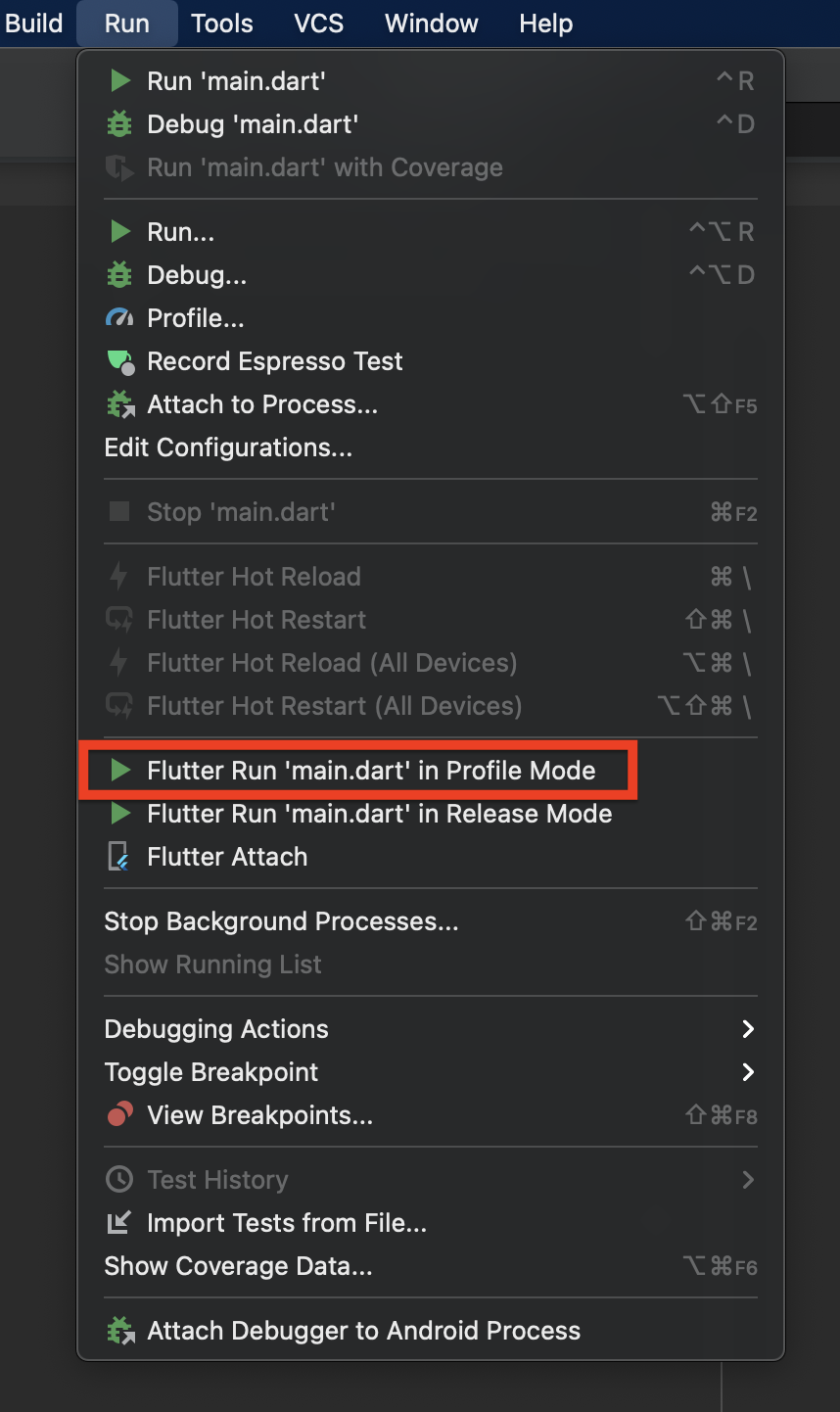This screenshot has width=840, height=1412.
Task: Select the Attach to Process icon
Action: point(119,404)
